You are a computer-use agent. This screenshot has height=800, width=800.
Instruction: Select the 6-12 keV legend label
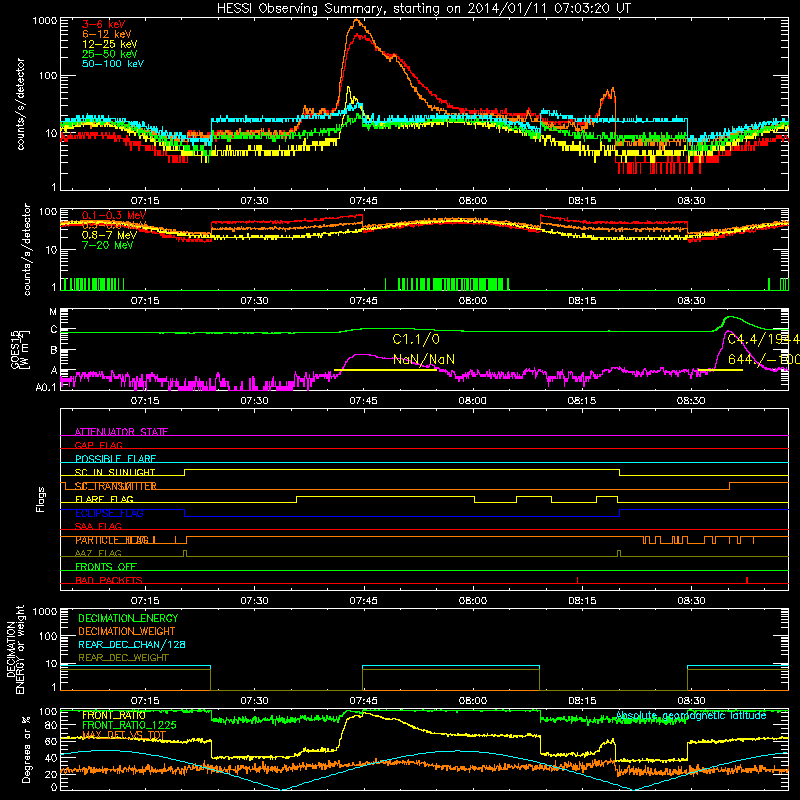tap(107, 34)
